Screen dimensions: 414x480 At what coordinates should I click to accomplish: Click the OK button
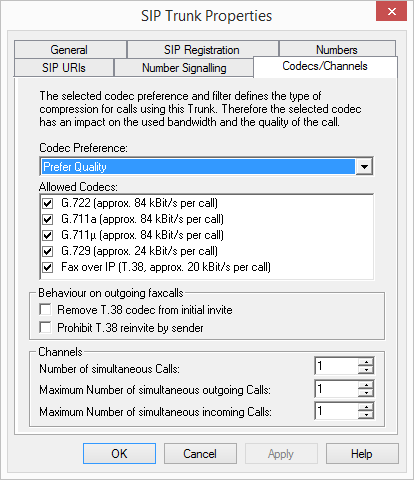[x=119, y=454]
